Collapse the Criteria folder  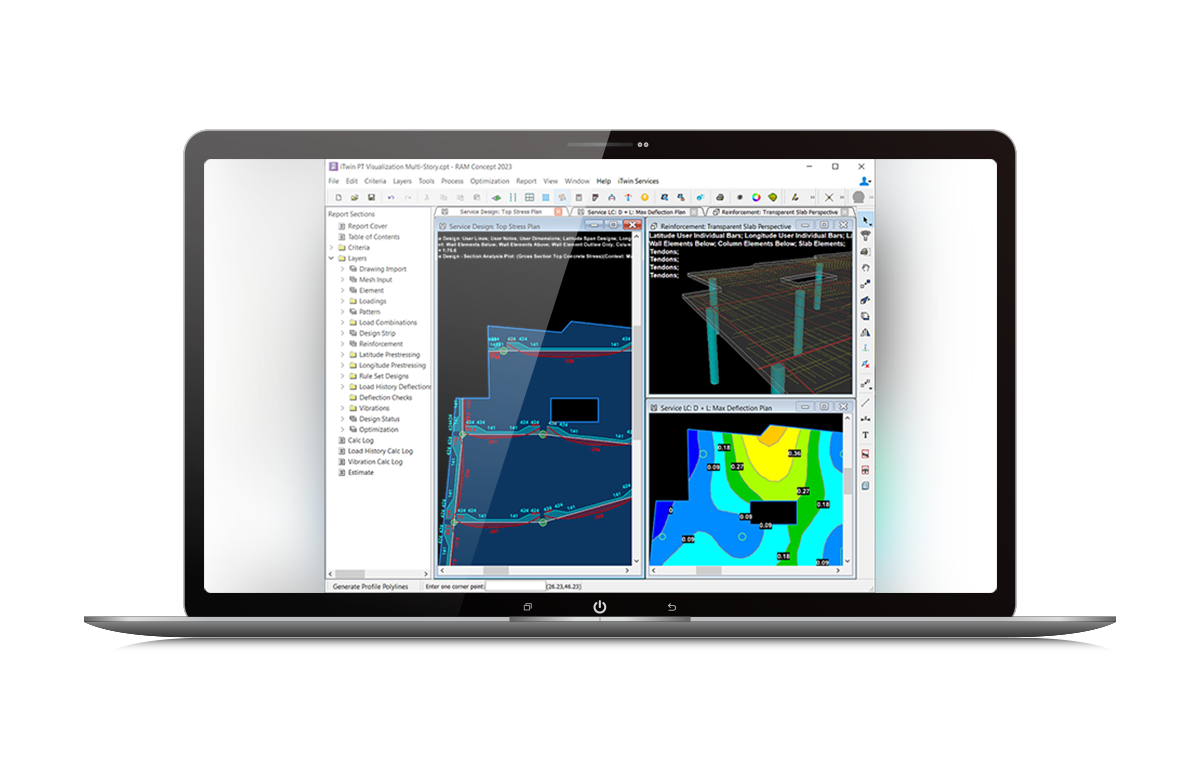point(331,248)
